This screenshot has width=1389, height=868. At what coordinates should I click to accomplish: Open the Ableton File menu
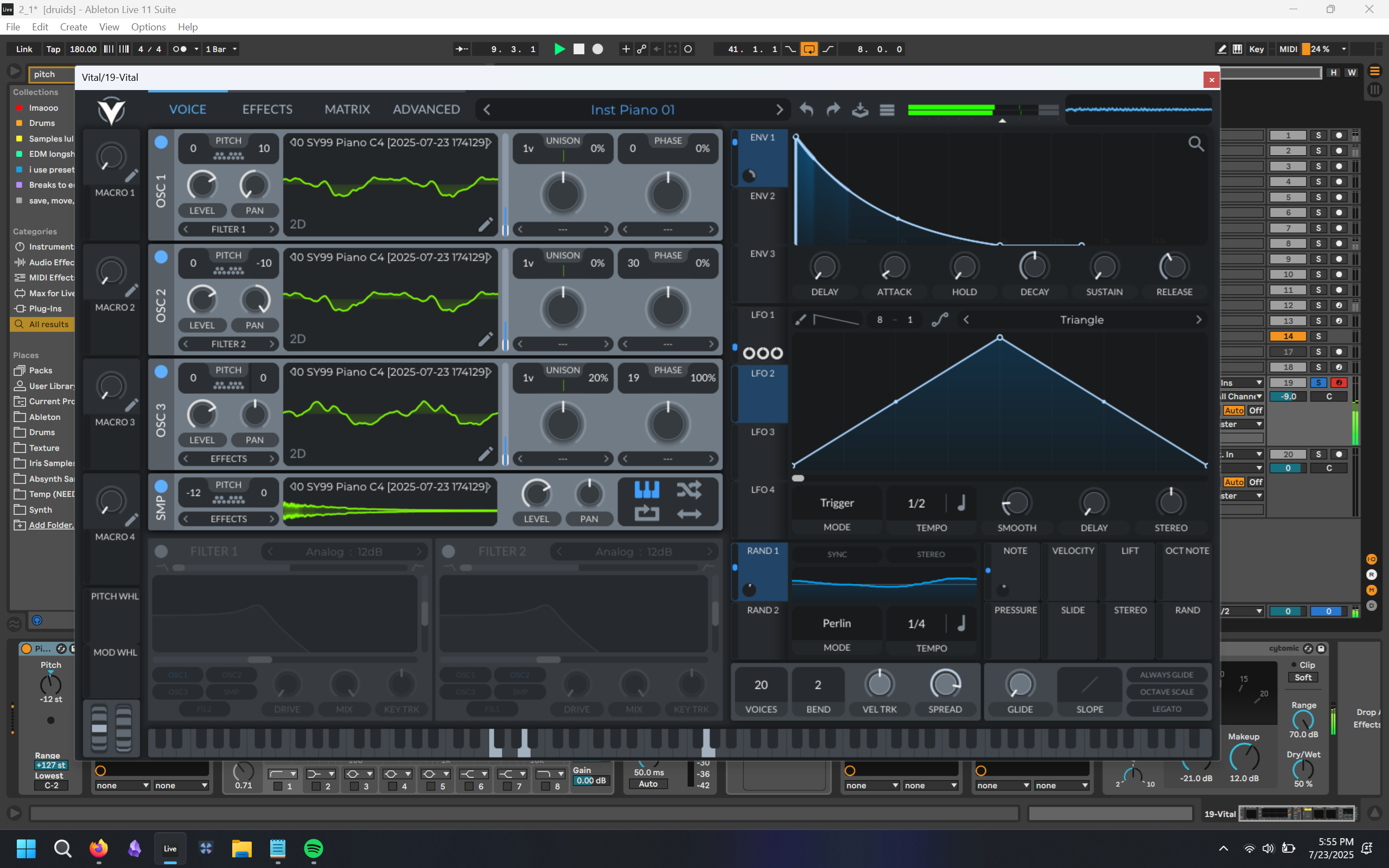pos(12,27)
